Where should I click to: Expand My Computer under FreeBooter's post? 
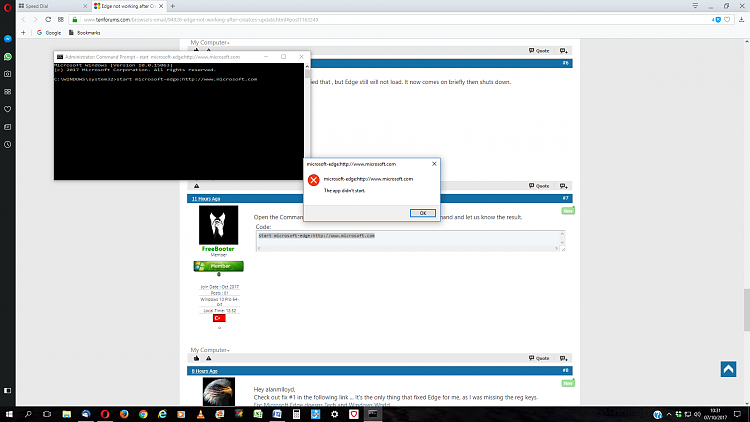[x=210, y=350]
